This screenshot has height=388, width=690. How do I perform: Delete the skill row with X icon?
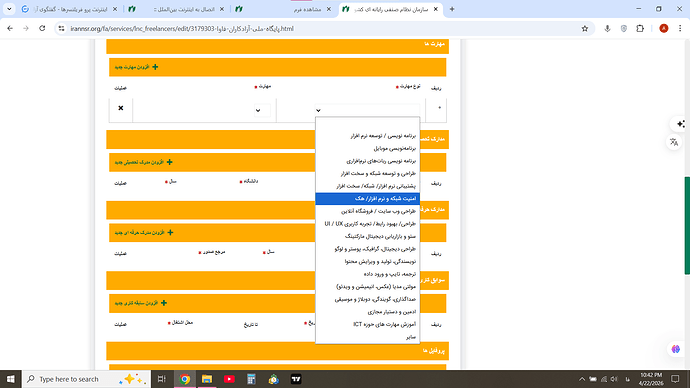pos(121,108)
